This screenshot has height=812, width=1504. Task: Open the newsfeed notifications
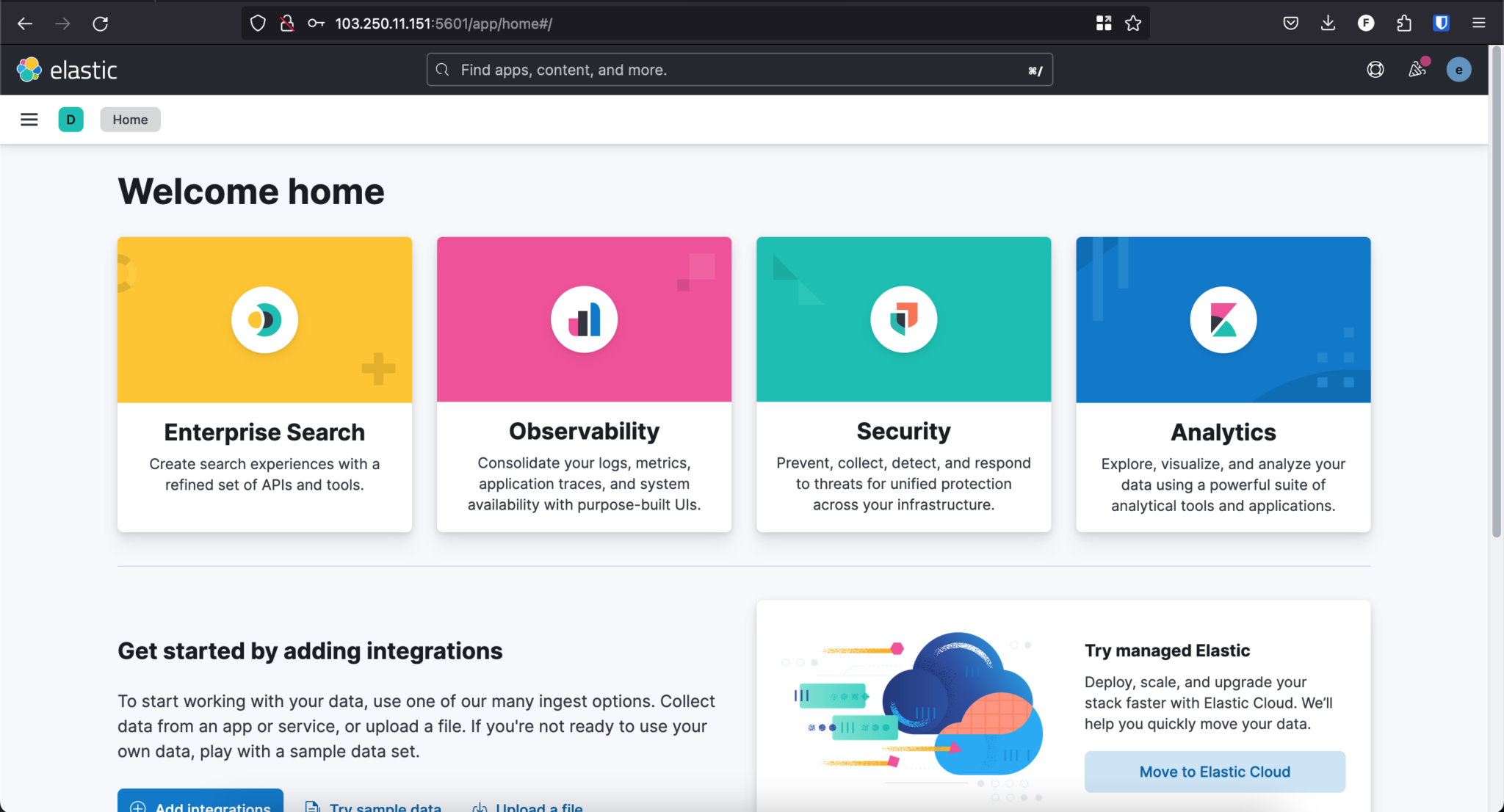[1417, 69]
